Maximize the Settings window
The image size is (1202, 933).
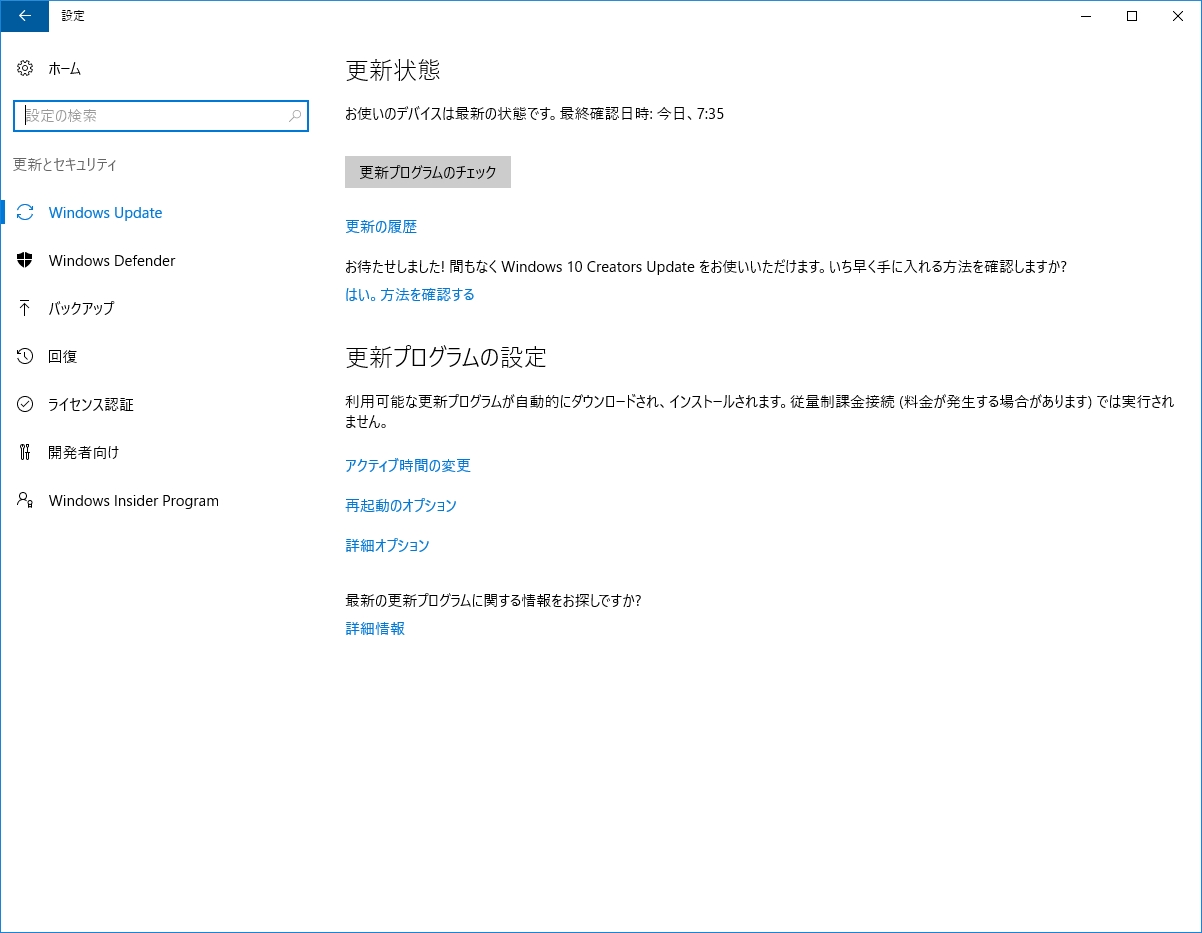click(x=1132, y=16)
